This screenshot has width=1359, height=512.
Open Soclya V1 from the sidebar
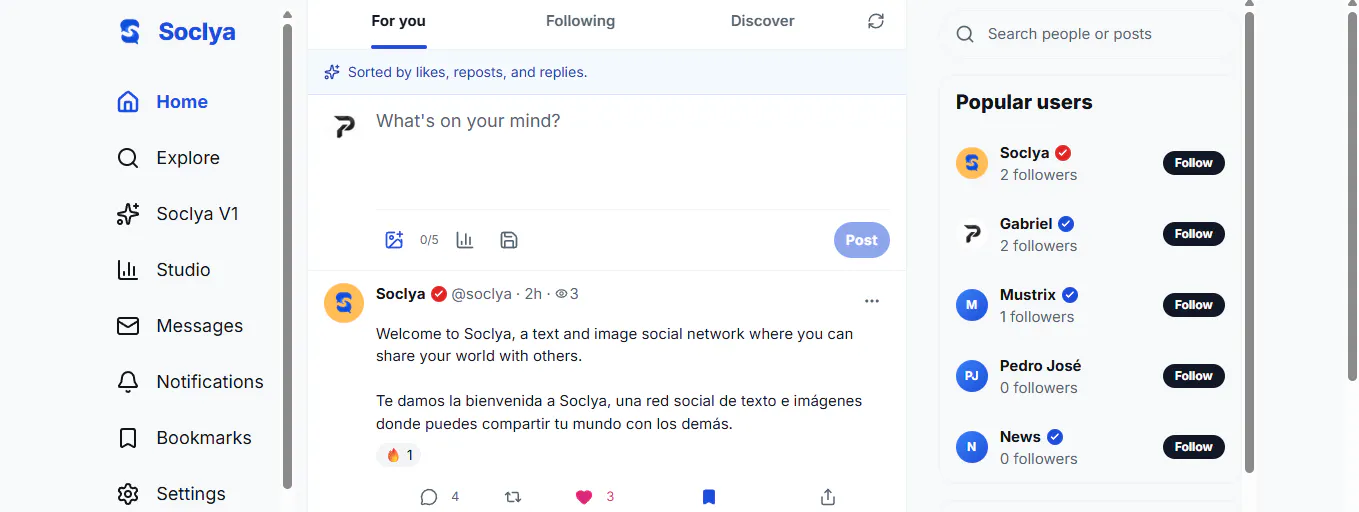(178, 214)
